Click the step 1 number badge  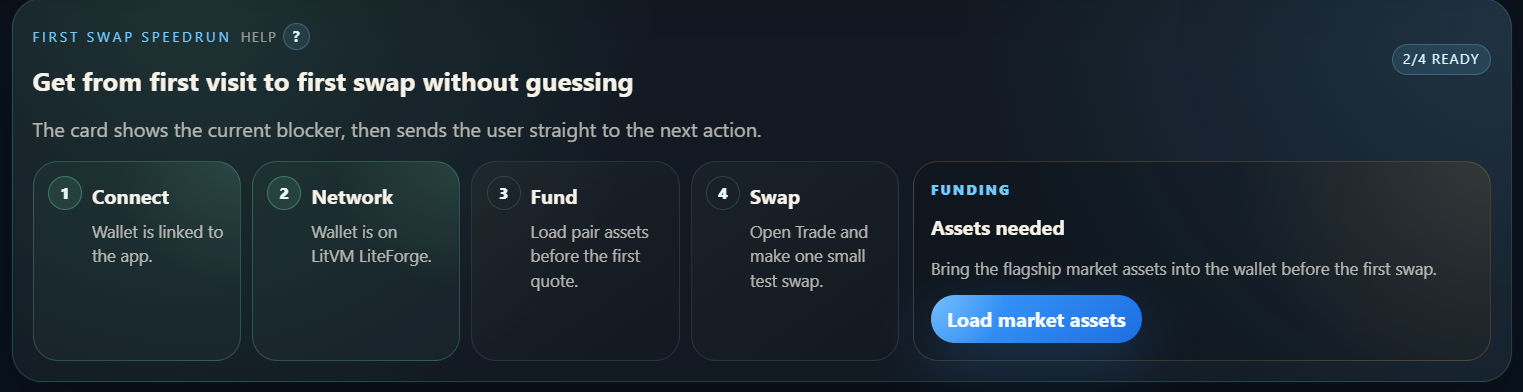[x=65, y=194]
